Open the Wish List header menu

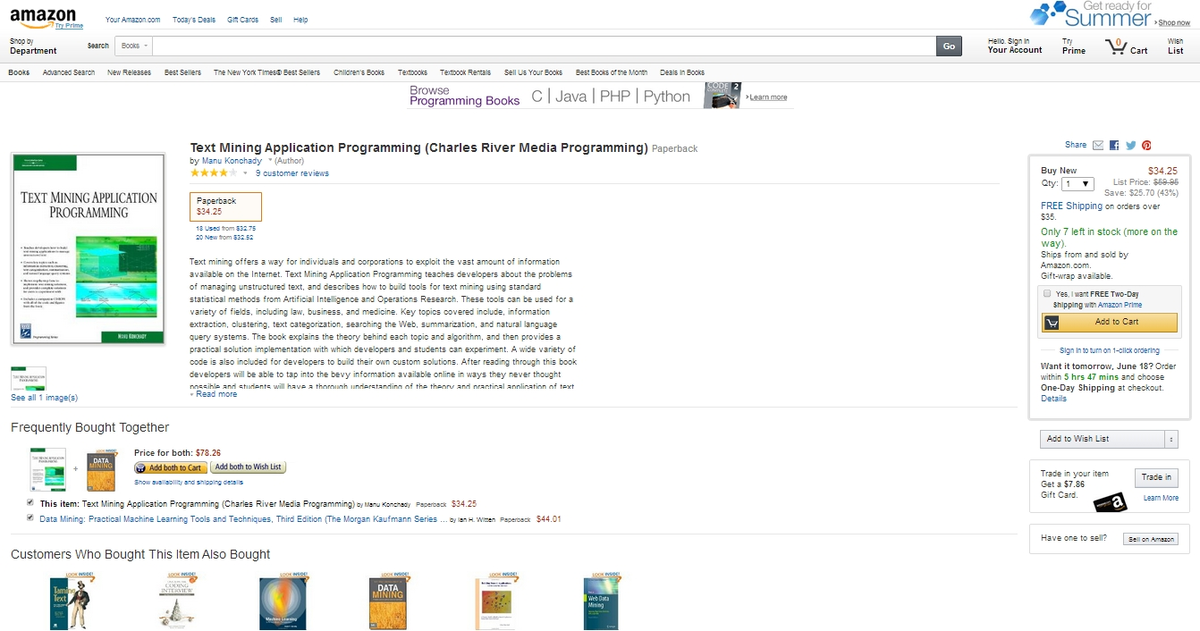pos(1175,46)
